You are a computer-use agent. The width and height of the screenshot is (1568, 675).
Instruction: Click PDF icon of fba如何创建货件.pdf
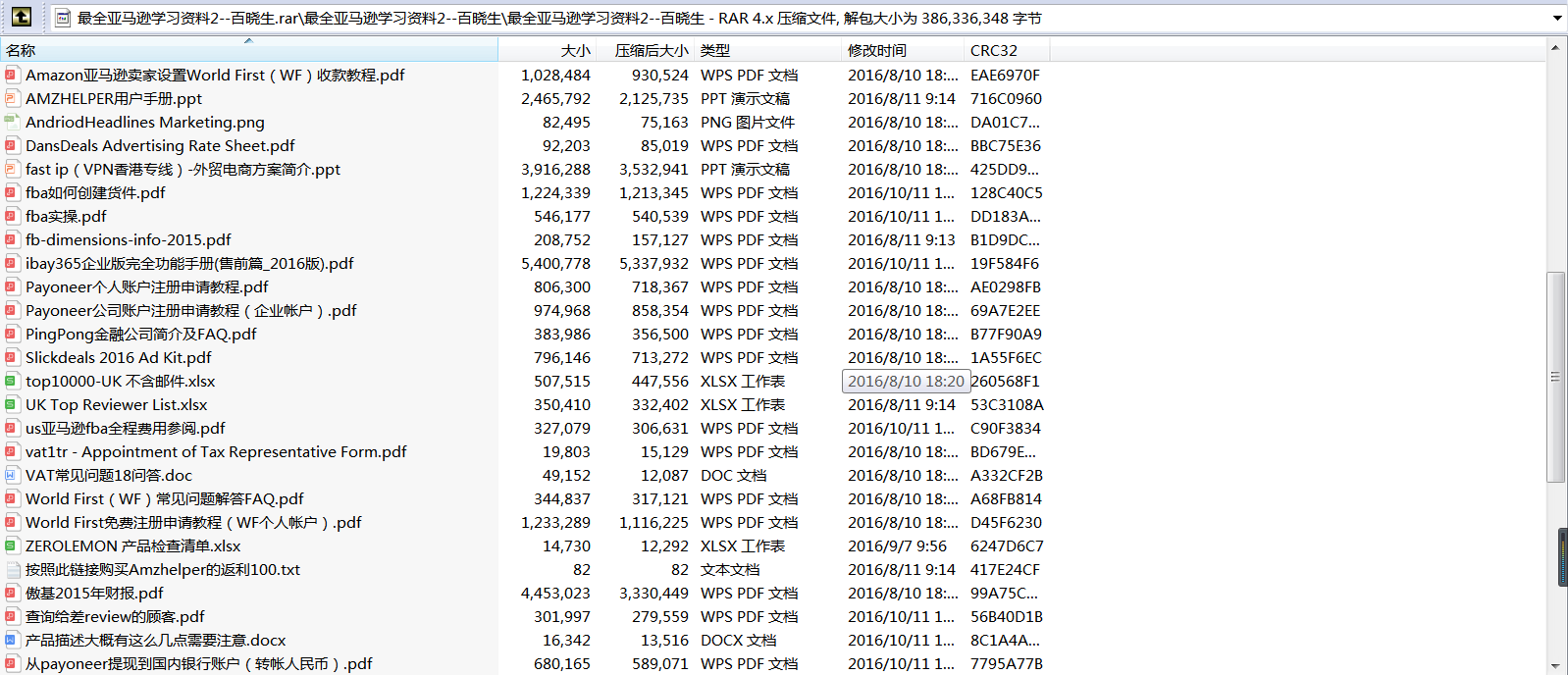(x=12, y=193)
